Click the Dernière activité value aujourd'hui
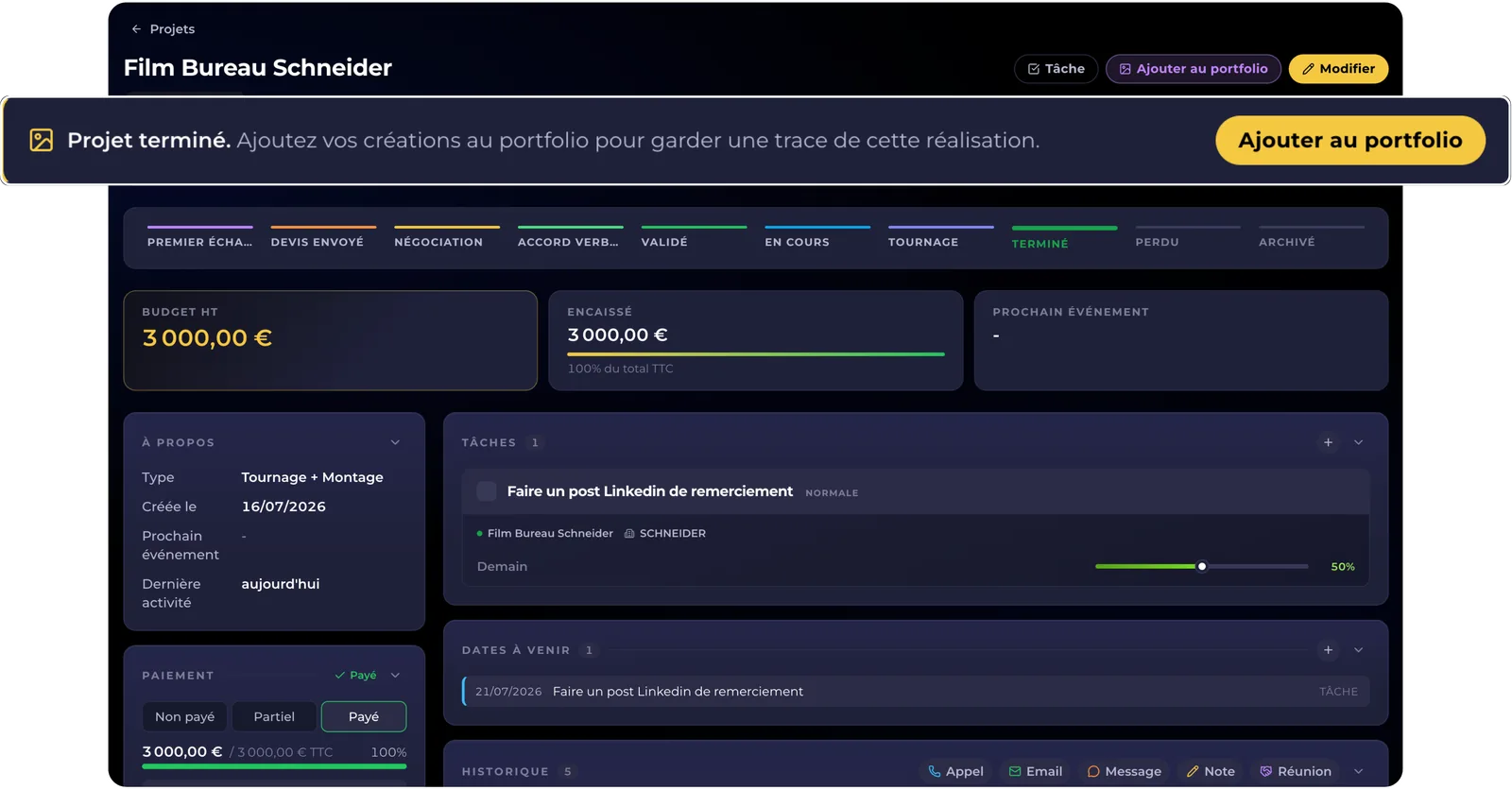The width and height of the screenshot is (1512, 790). tap(281, 585)
